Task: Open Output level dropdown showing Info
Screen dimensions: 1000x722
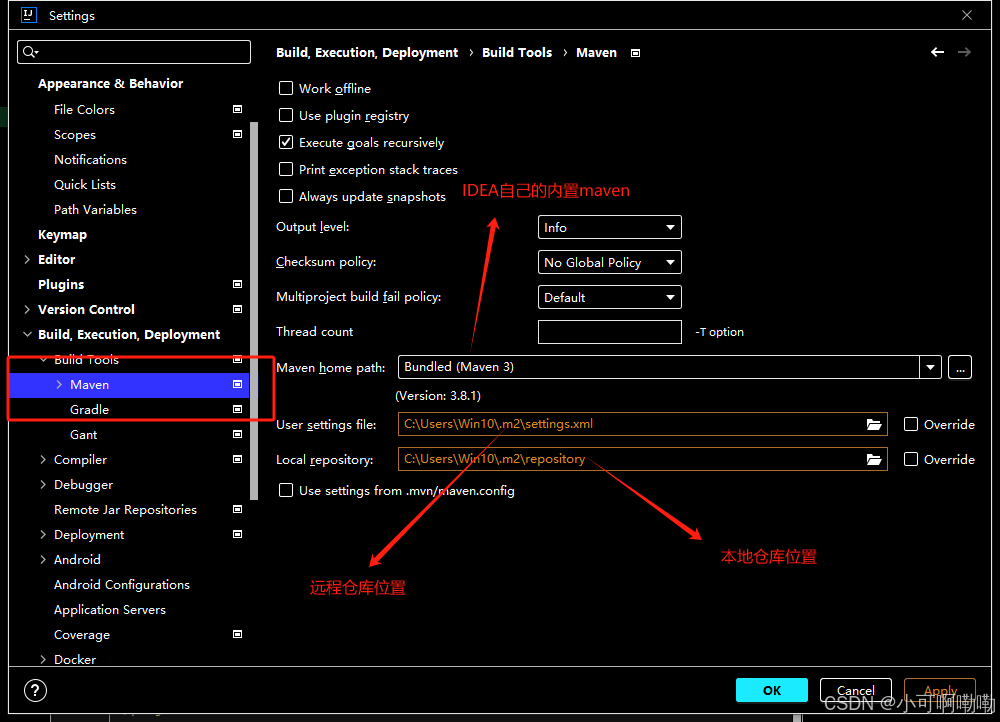Action: (x=610, y=227)
